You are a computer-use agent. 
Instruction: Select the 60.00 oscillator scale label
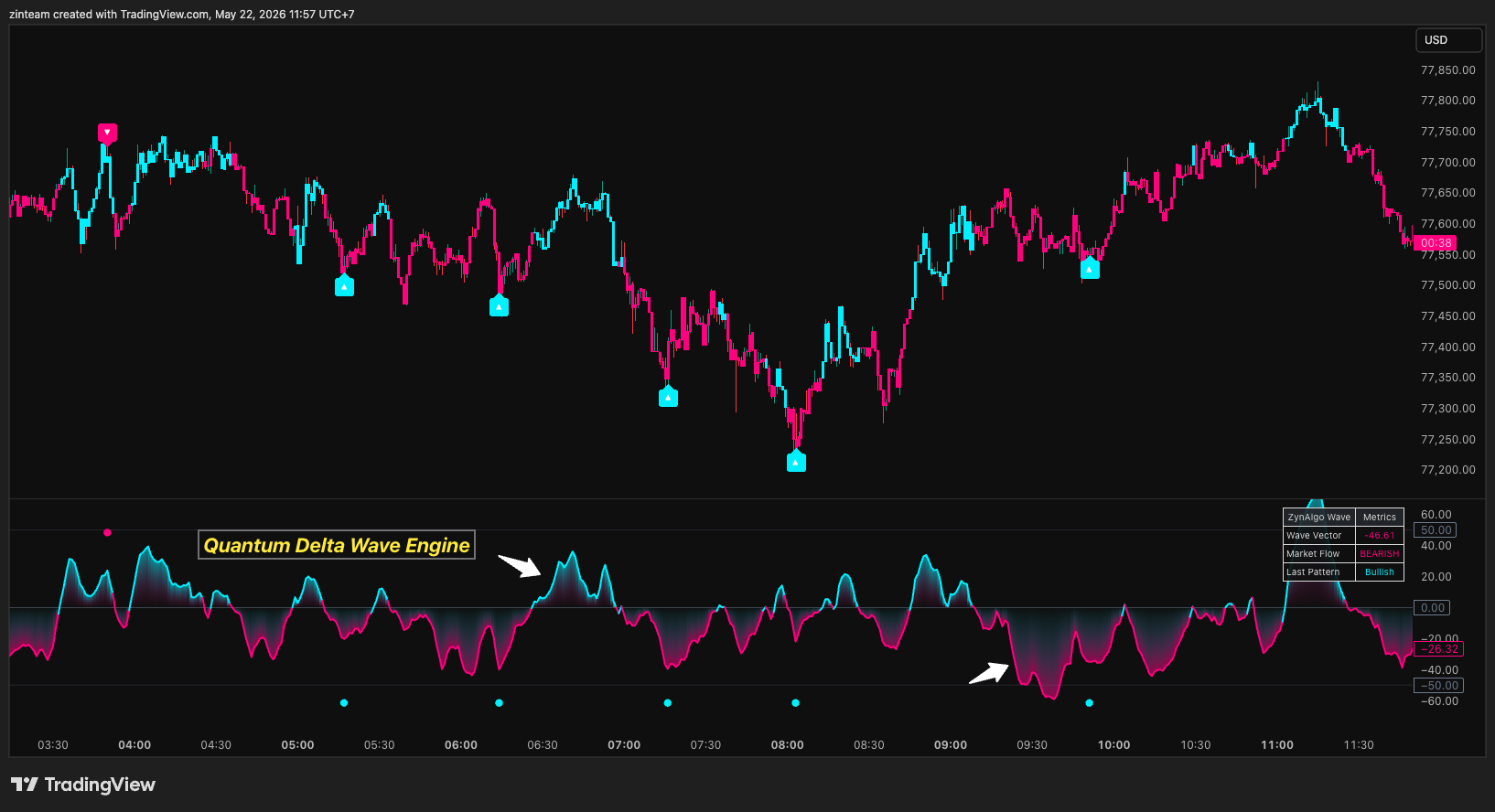[x=1436, y=515]
